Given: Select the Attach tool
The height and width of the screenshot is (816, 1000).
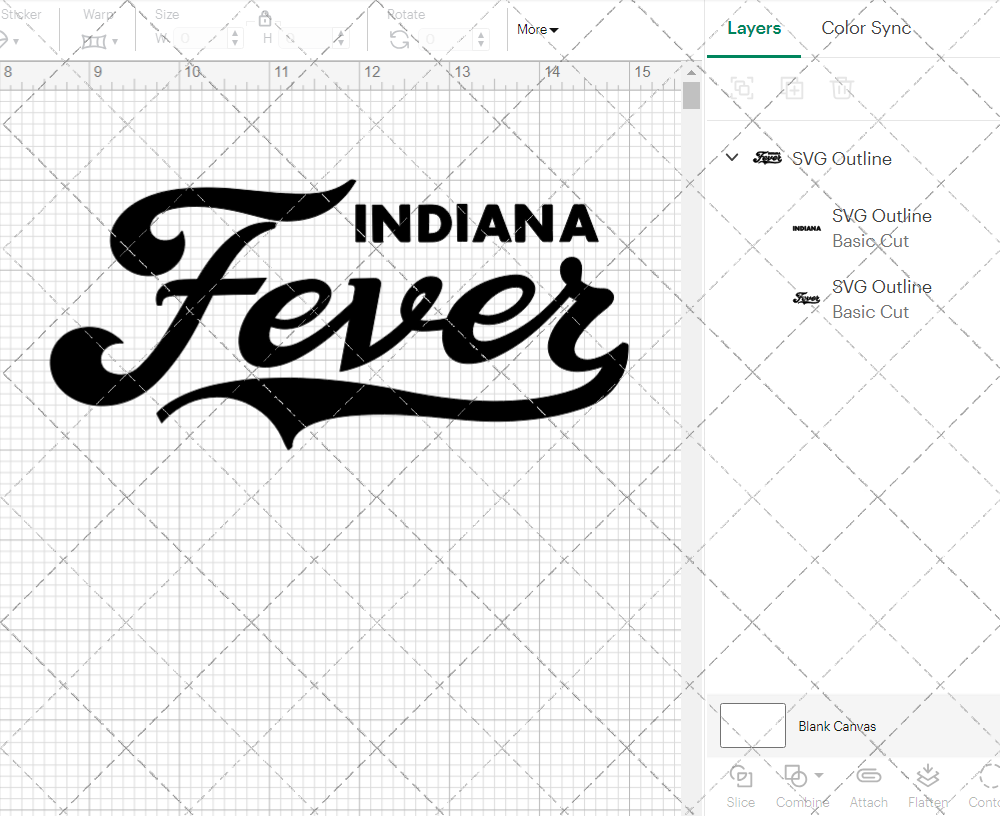Looking at the screenshot, I should click(x=868, y=786).
